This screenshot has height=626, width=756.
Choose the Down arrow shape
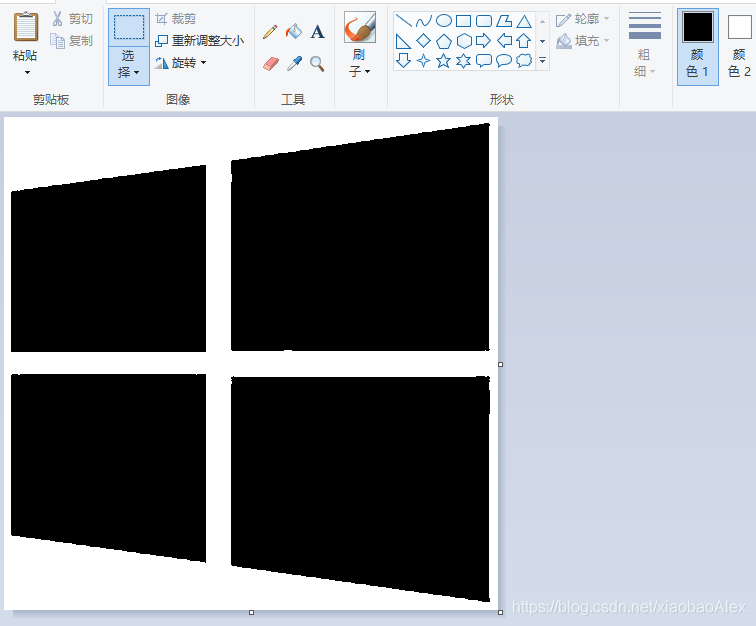403,61
